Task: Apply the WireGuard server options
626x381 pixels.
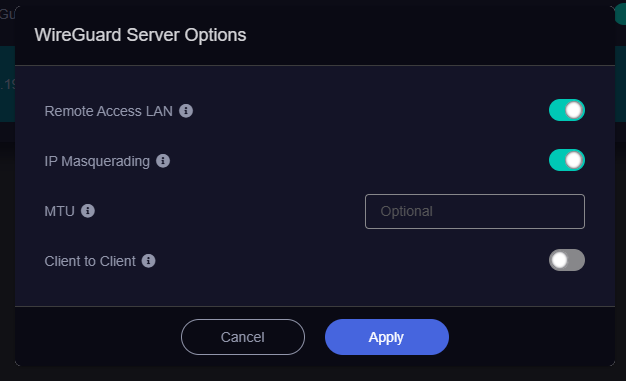Action: click(386, 337)
